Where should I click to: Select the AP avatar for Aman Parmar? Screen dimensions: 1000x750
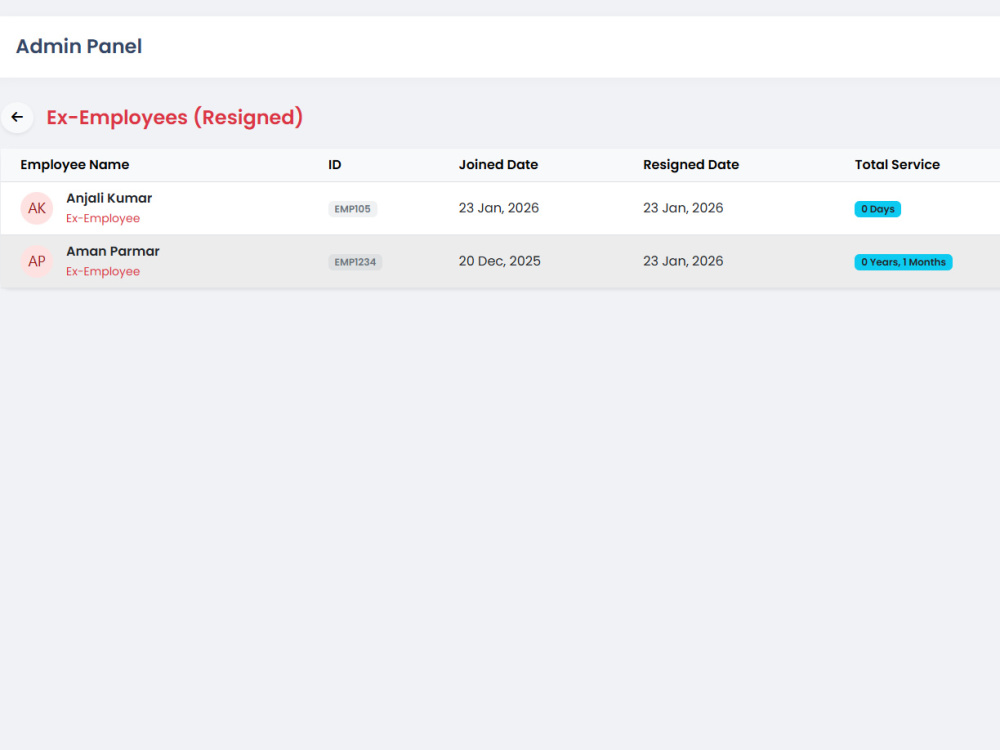pyautogui.click(x=36, y=261)
